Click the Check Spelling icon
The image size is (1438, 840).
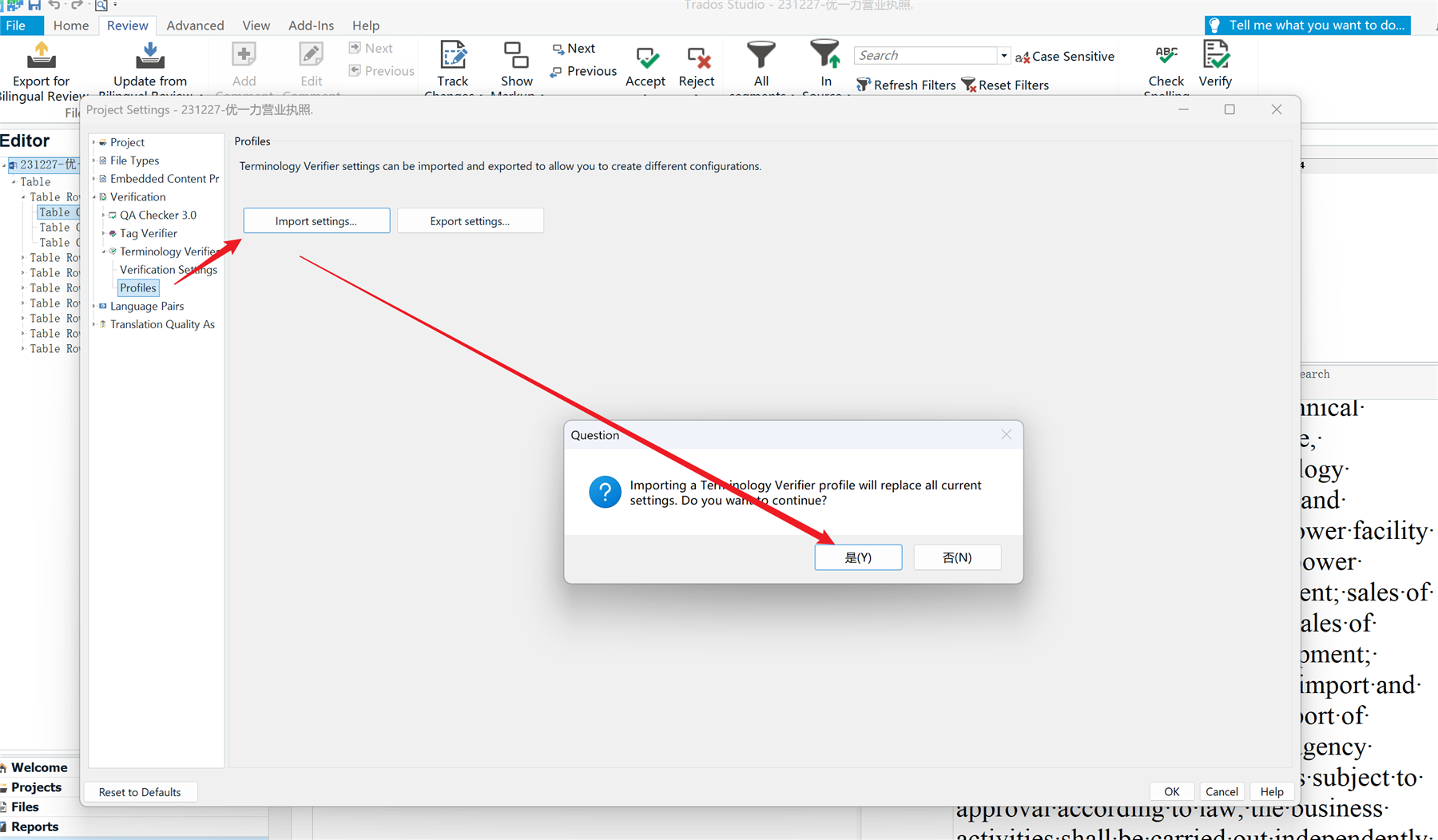tap(1166, 56)
